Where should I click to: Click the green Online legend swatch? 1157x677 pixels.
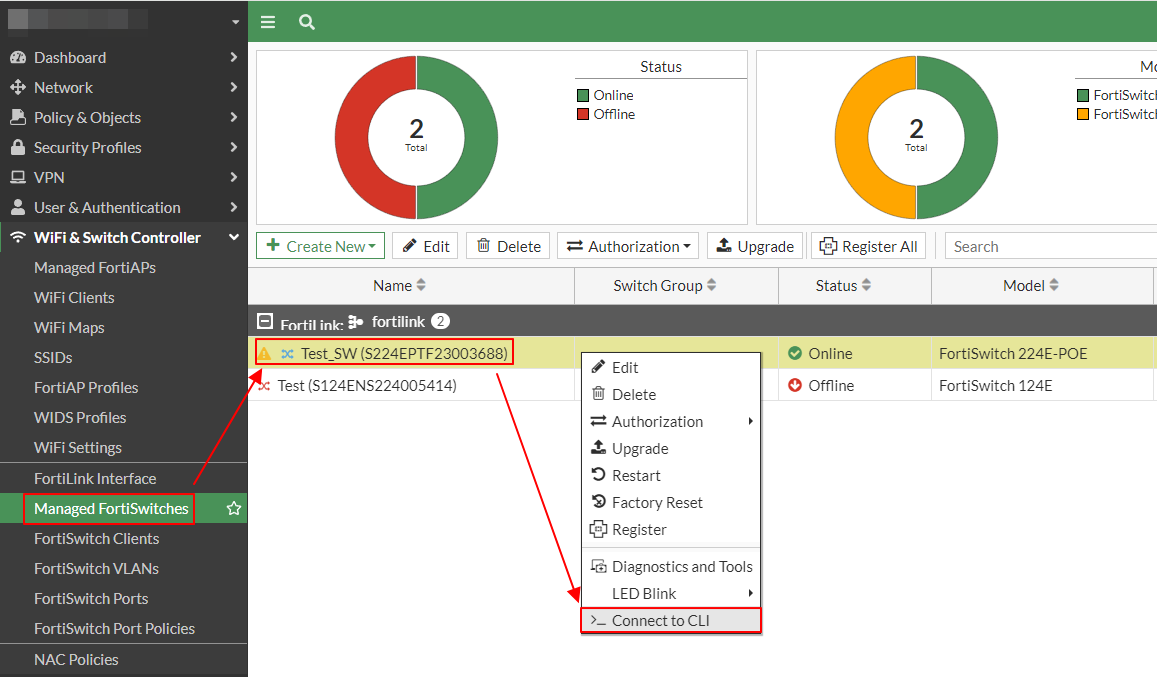pyautogui.click(x=583, y=95)
